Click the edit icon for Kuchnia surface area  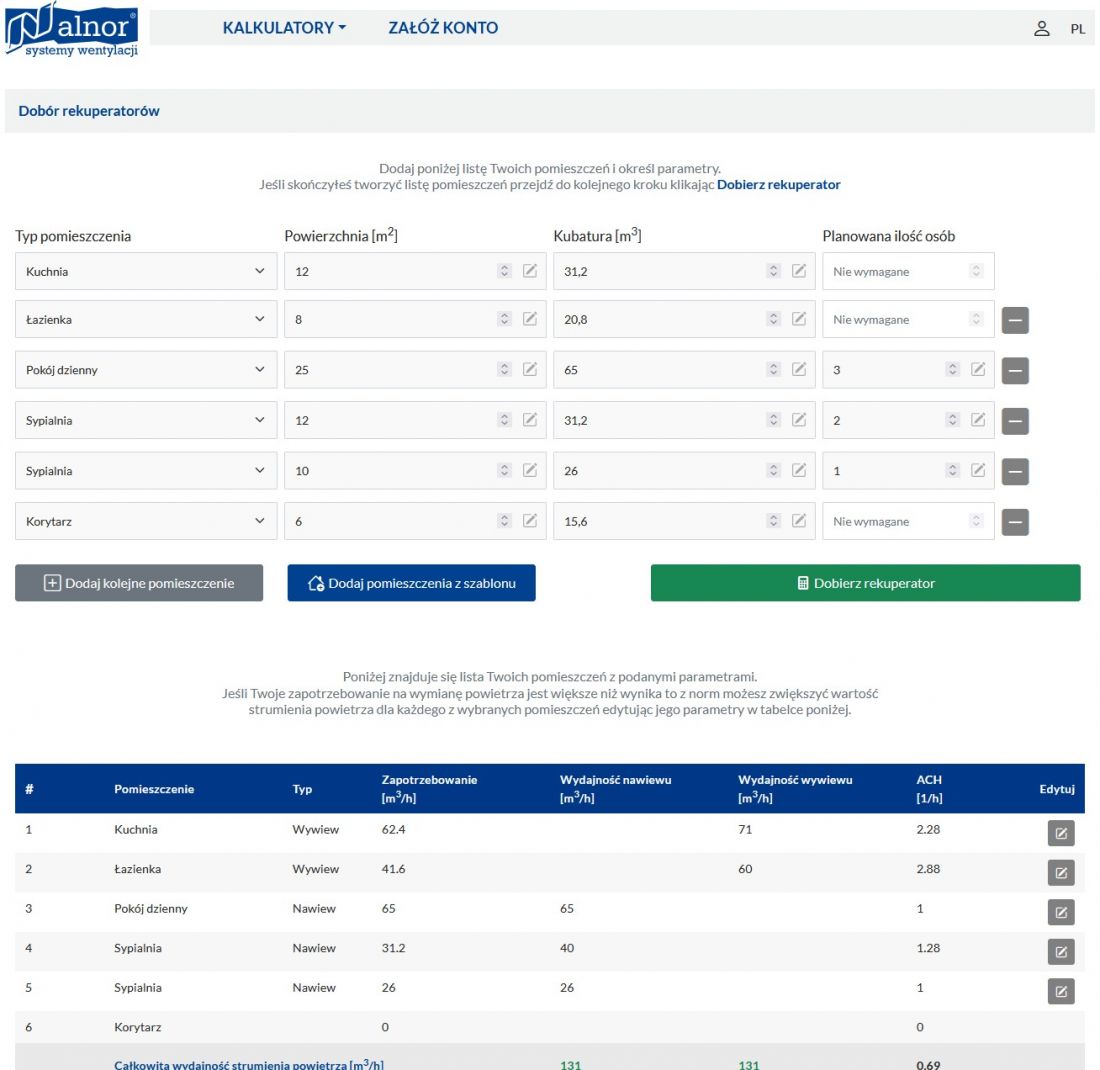click(530, 271)
